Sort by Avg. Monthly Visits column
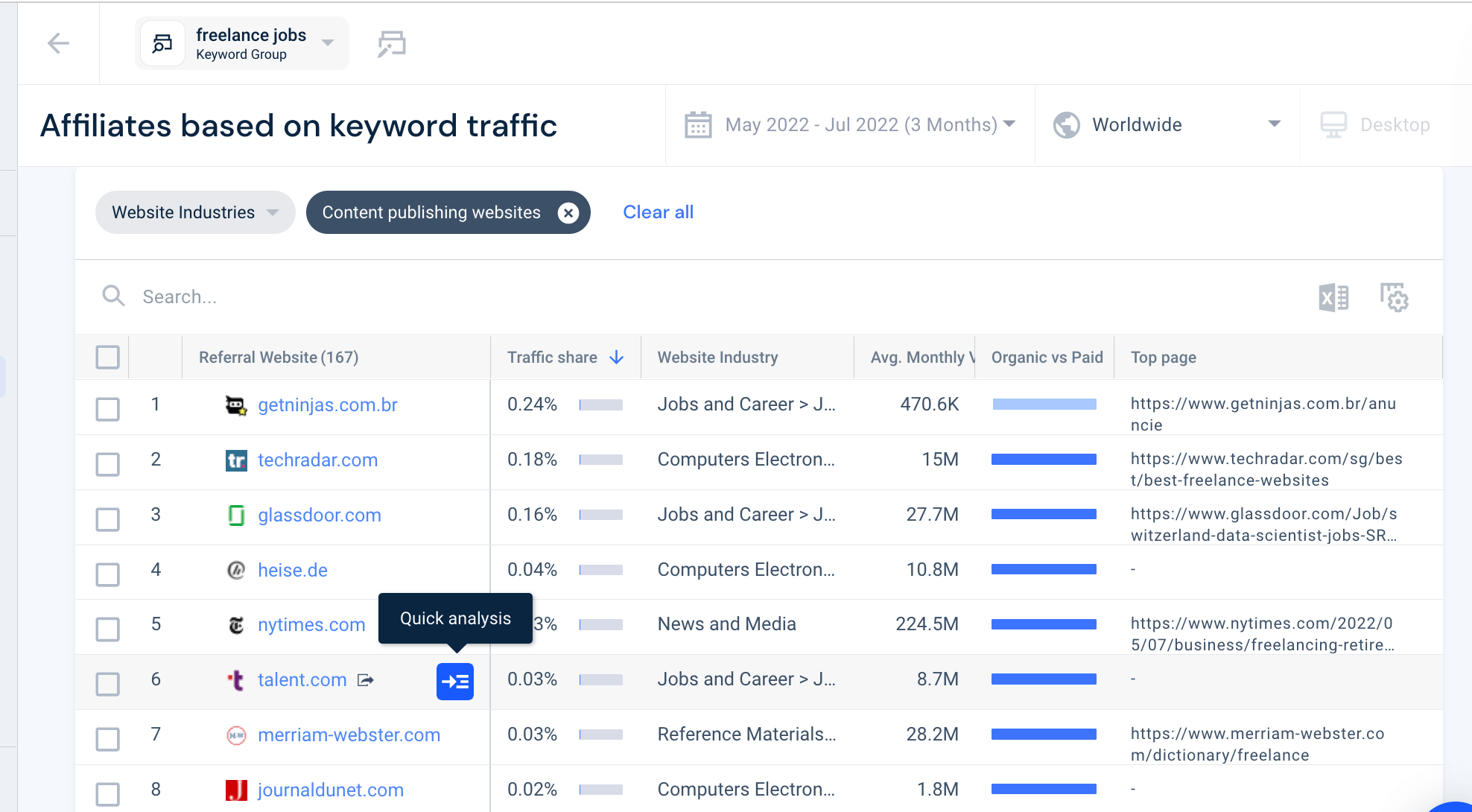The width and height of the screenshot is (1472, 812). pyautogui.click(x=922, y=358)
